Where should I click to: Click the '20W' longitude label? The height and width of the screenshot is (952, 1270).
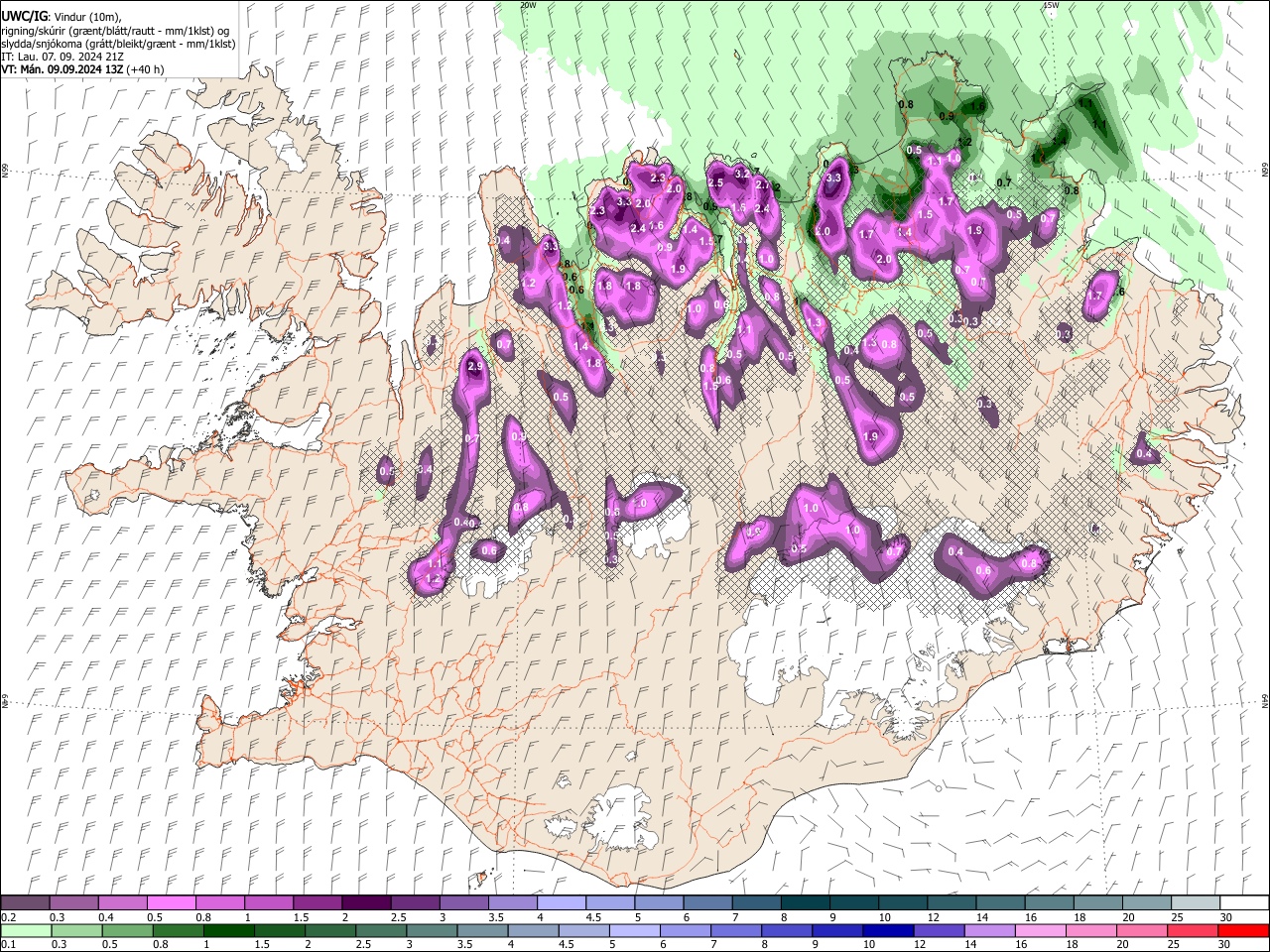(528, 5)
